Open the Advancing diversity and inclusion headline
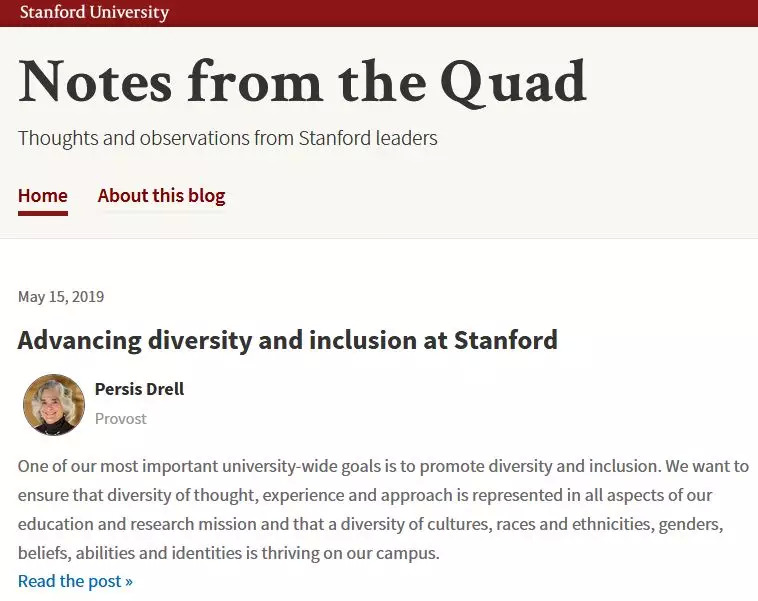 tap(287, 340)
